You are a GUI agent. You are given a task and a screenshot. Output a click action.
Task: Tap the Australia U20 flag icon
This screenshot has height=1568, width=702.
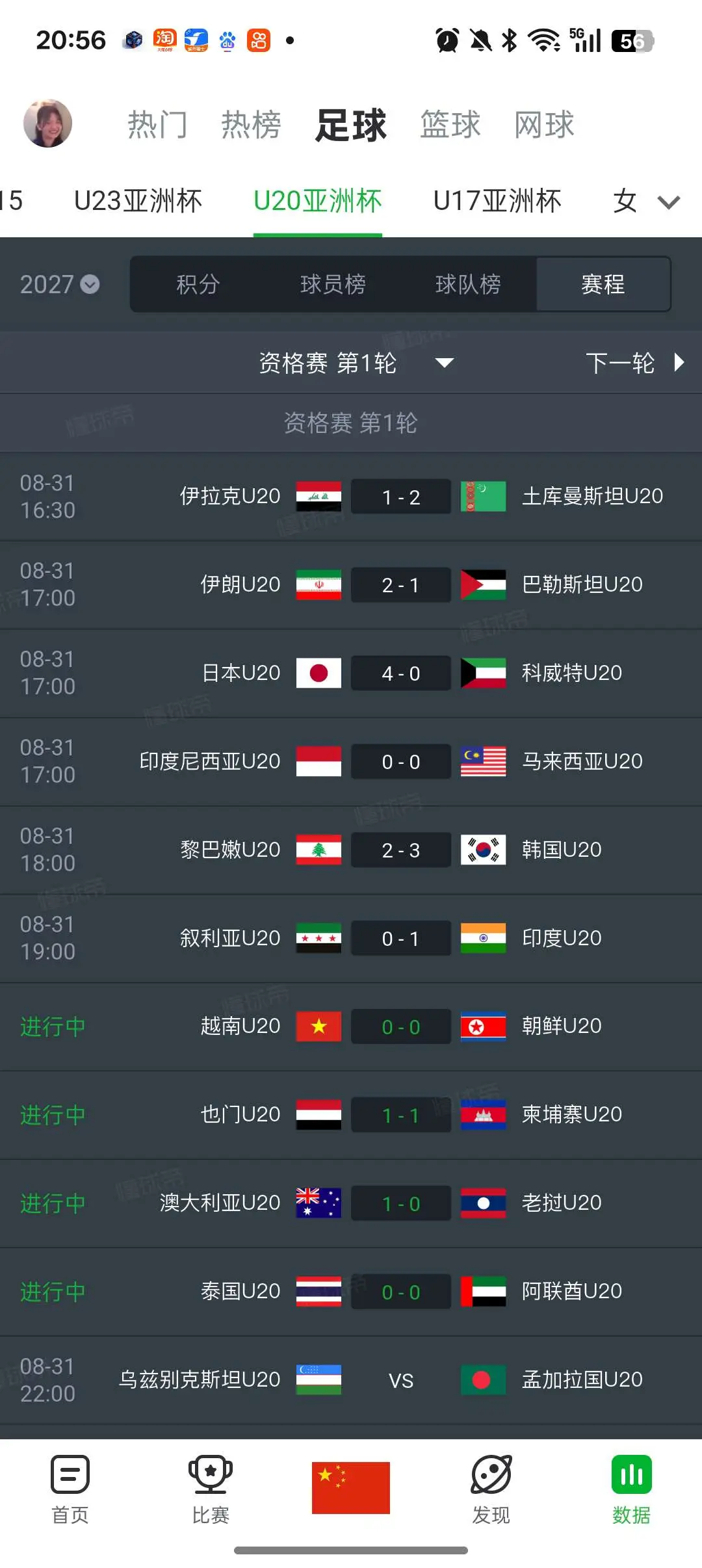(x=318, y=1203)
